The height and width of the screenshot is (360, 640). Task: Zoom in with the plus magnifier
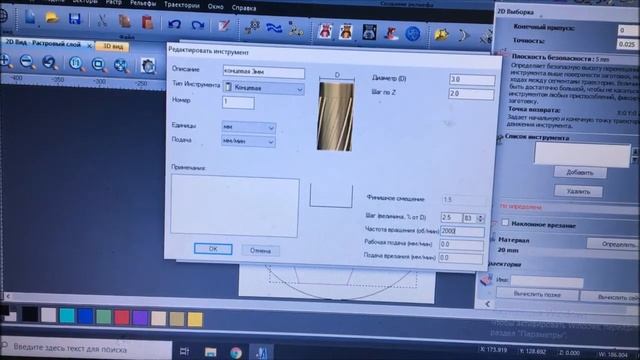pyautogui.click(x=6, y=61)
